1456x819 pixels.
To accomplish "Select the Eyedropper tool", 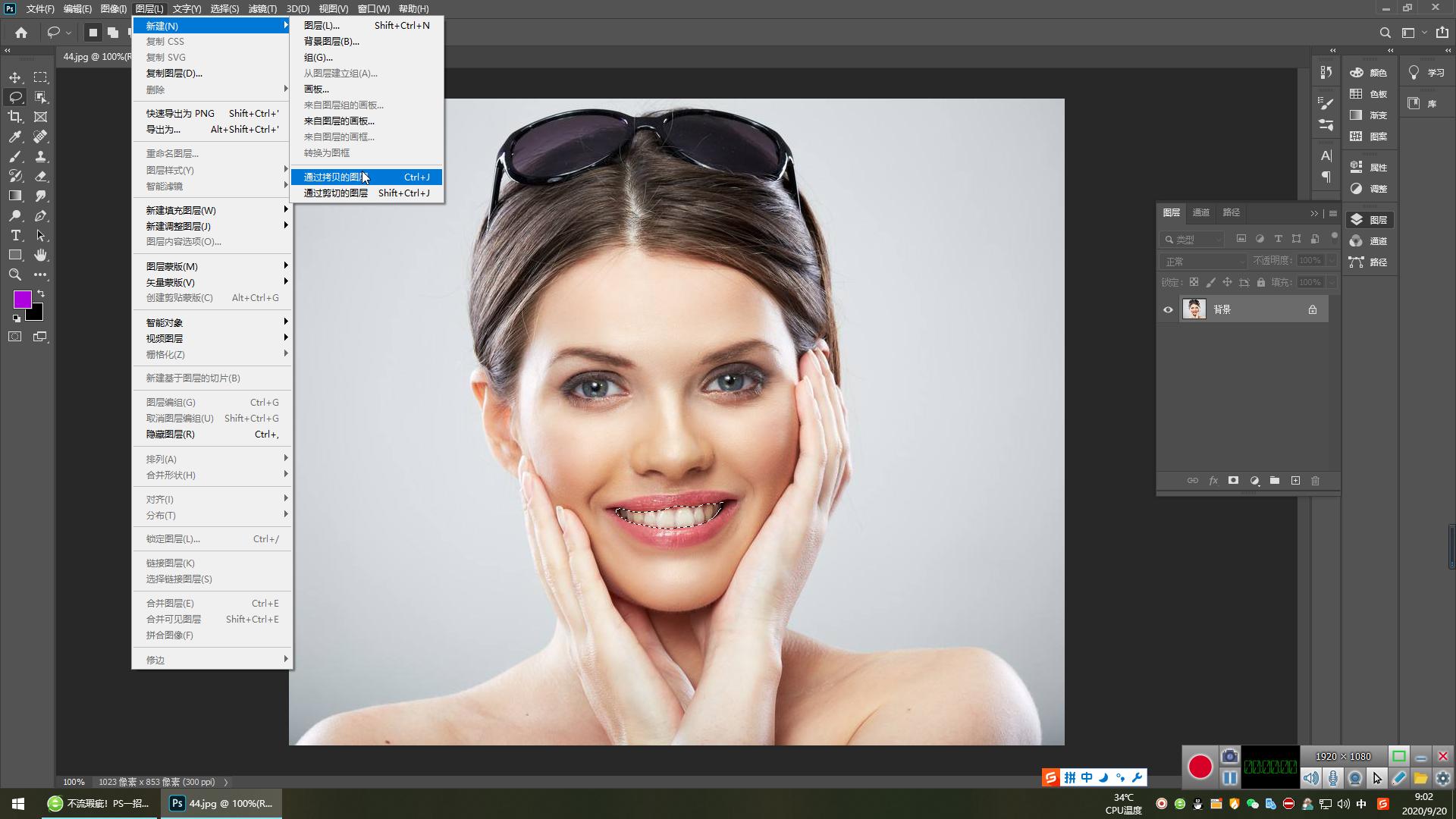I will pos(15,136).
